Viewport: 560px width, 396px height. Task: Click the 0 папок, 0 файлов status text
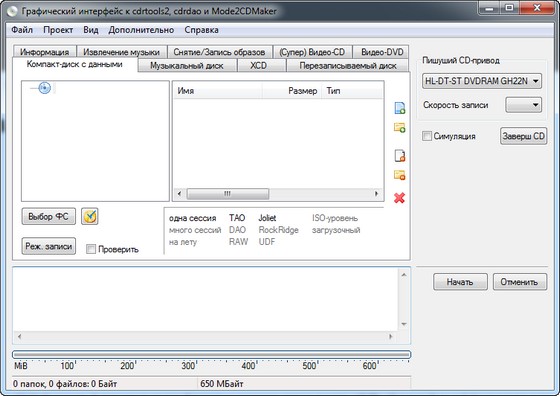pos(65,384)
